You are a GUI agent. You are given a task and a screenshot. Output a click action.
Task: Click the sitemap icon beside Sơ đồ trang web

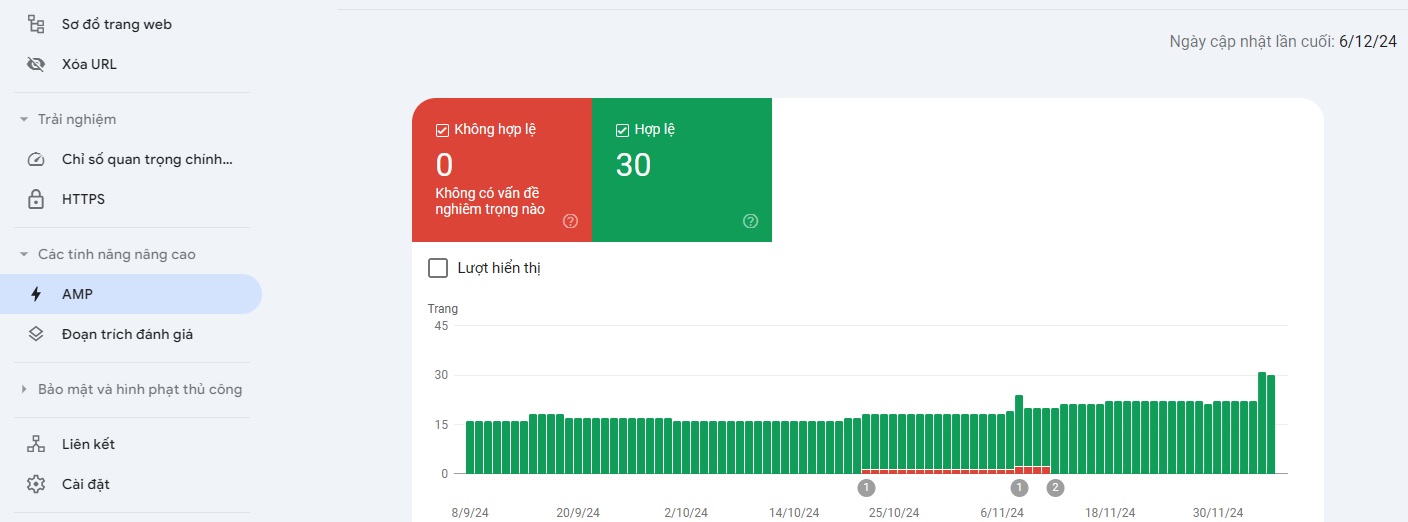36,24
